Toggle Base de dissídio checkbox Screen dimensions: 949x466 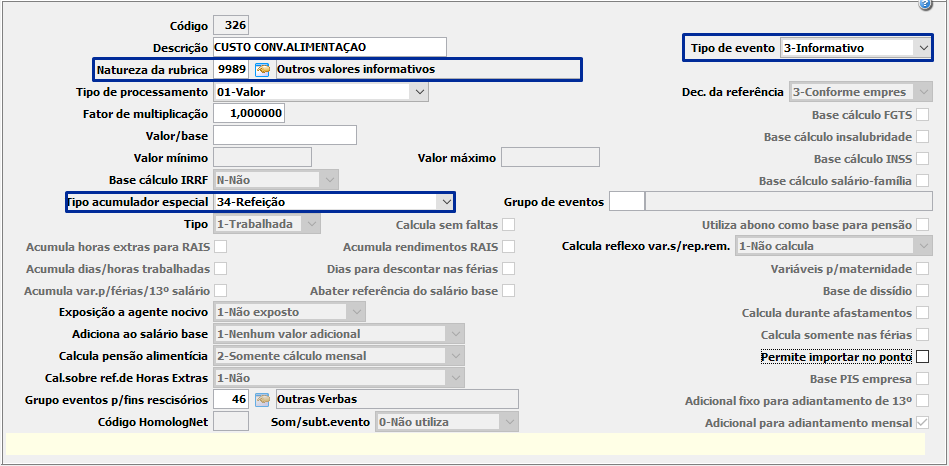click(x=922, y=290)
